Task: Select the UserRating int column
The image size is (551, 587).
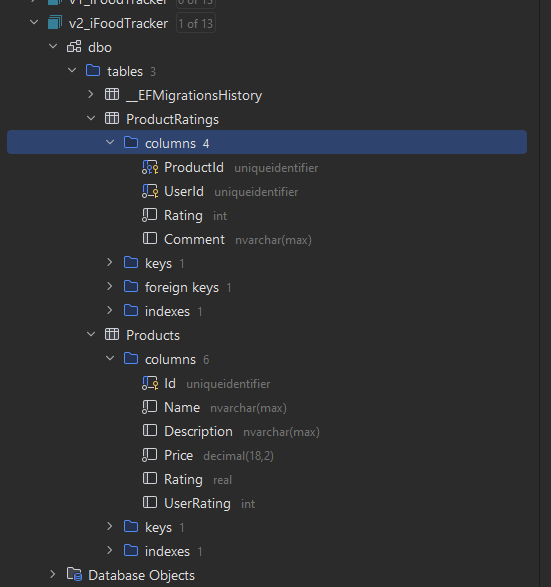Action: click(x=199, y=503)
